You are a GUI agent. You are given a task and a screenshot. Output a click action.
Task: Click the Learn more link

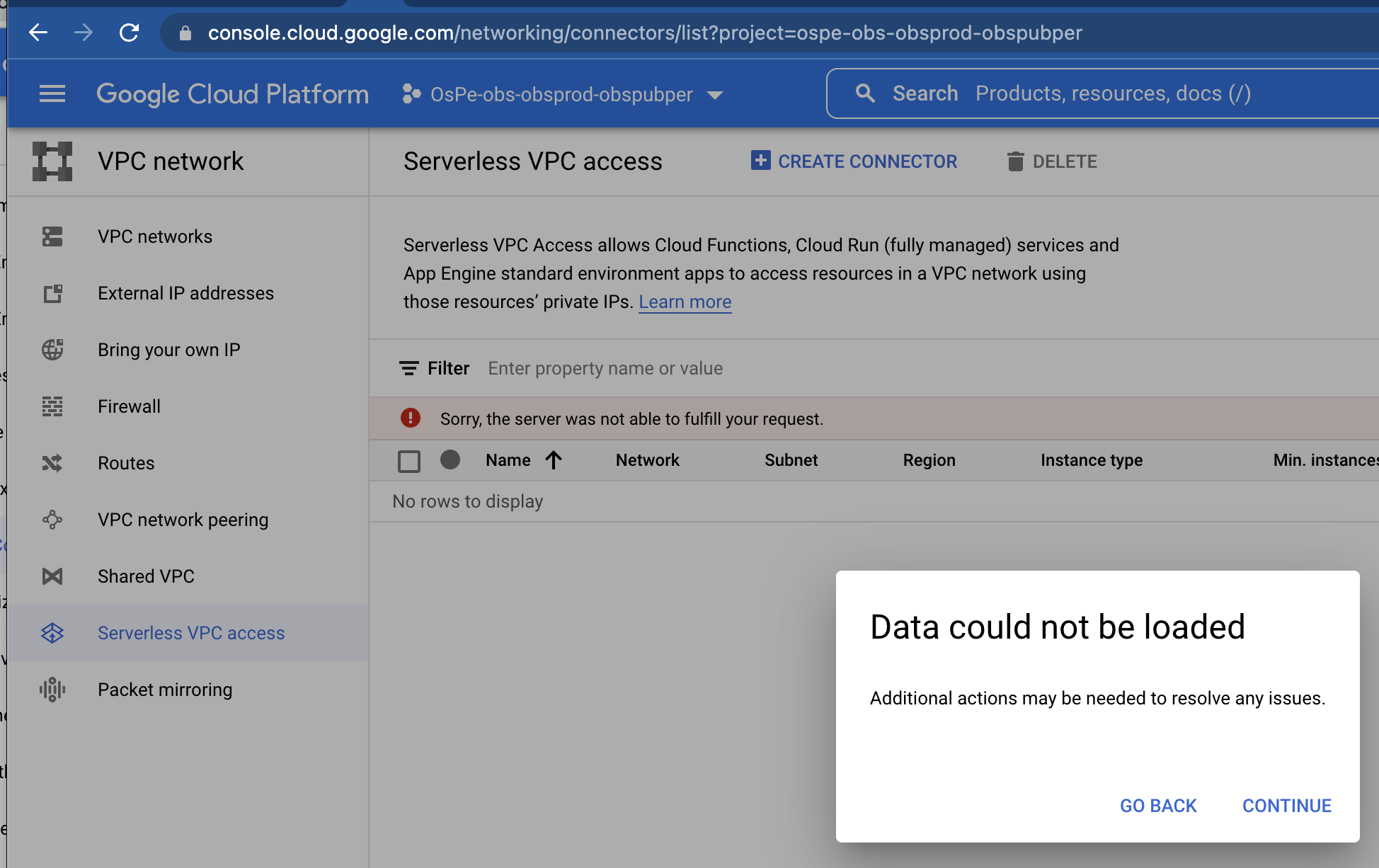click(684, 302)
